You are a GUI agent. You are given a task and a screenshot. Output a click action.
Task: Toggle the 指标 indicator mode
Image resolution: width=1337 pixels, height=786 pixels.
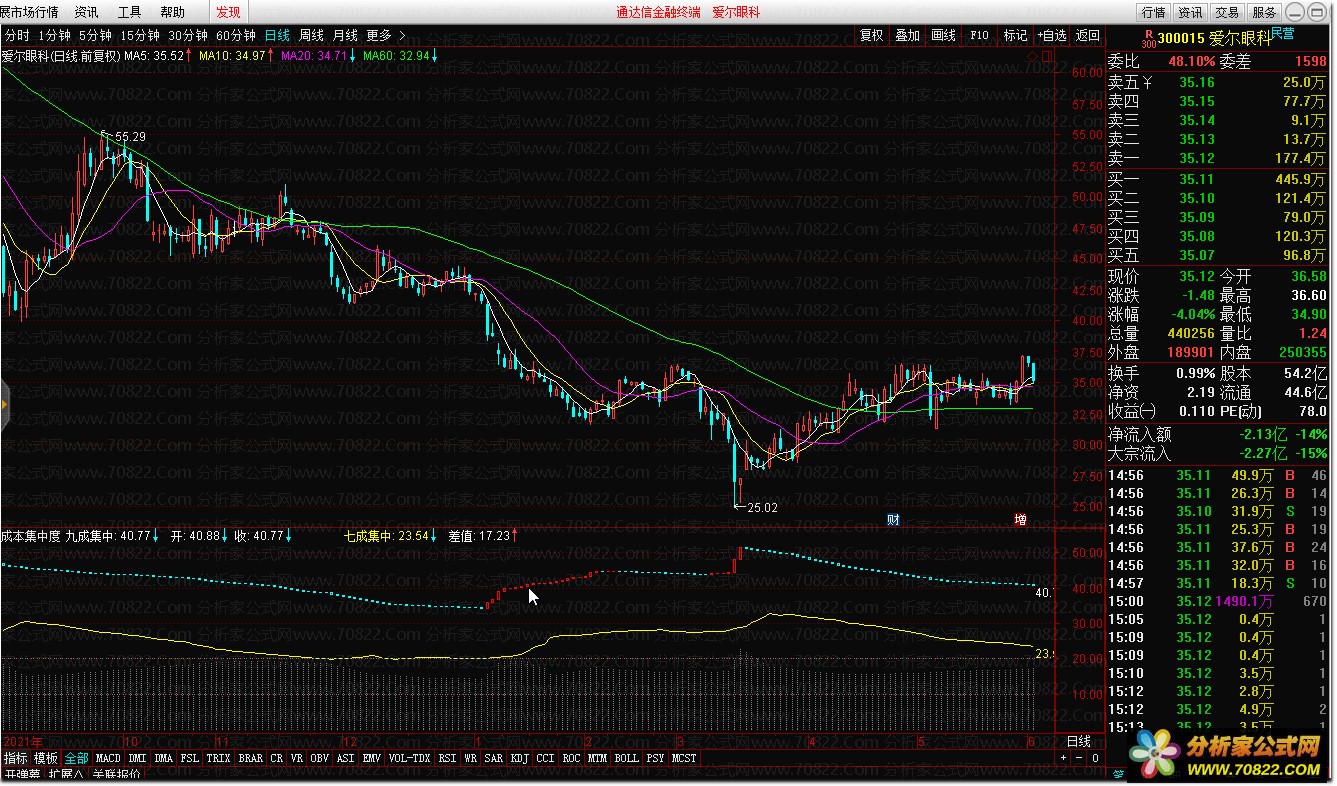click(x=15, y=758)
